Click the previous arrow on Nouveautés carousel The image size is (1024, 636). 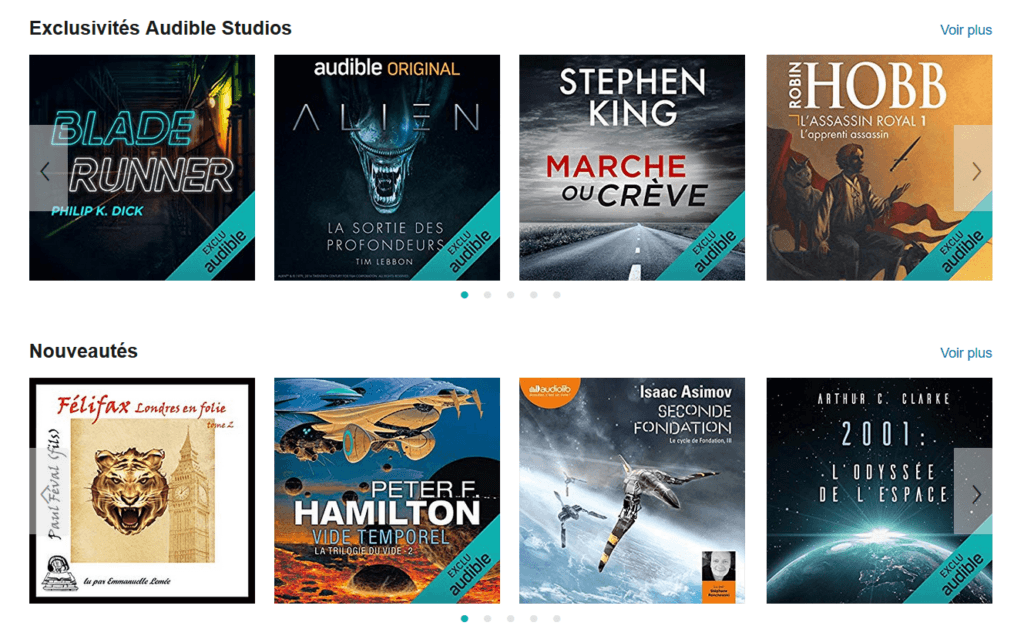point(48,492)
